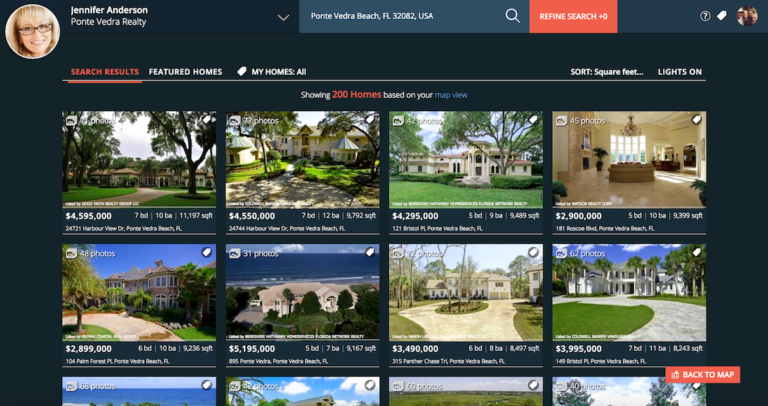Open 60 photos icon on bottom-row marsh listing
768x406 pixels.
point(398,386)
